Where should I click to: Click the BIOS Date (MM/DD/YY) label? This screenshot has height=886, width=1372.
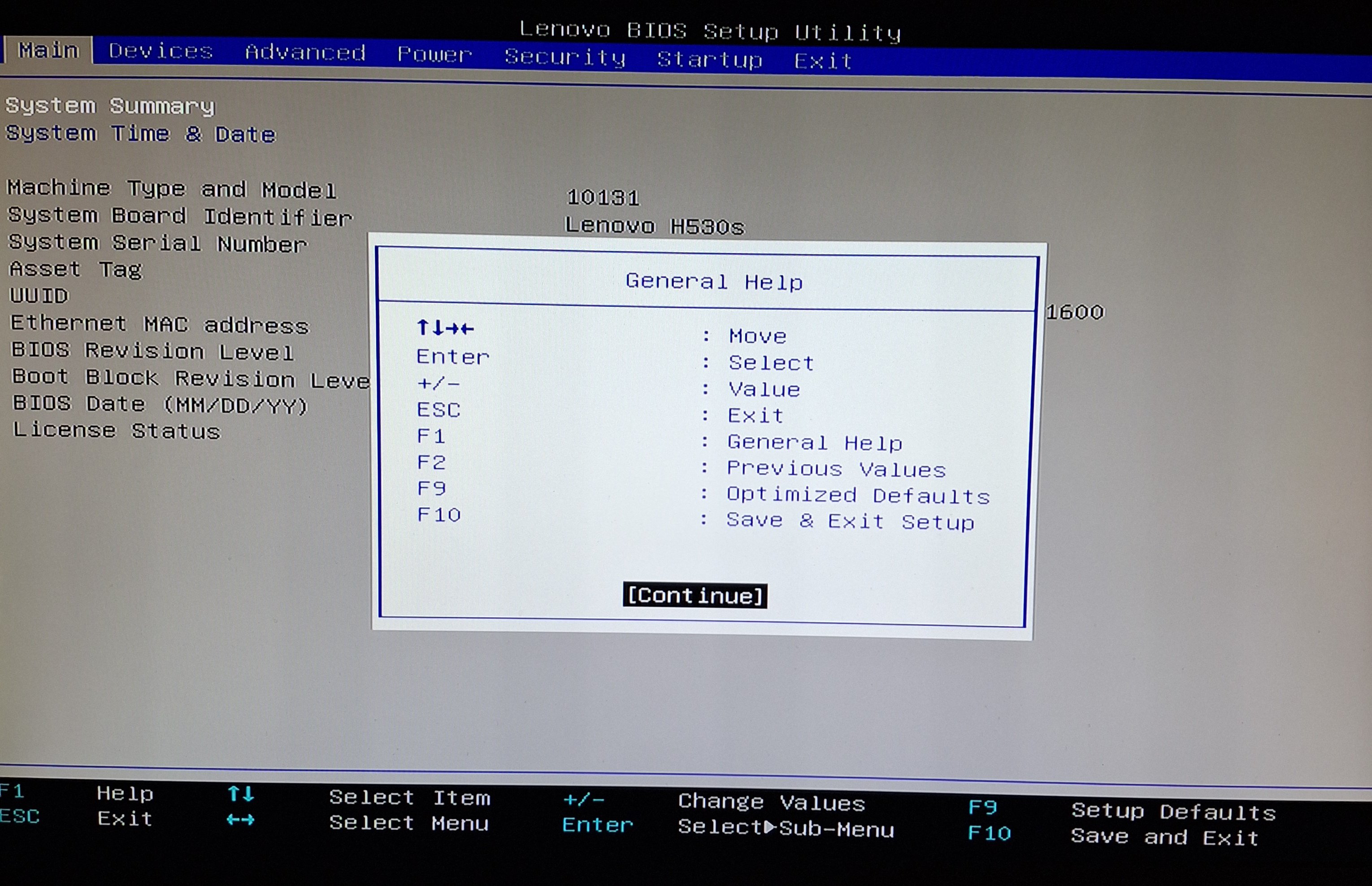coord(161,405)
